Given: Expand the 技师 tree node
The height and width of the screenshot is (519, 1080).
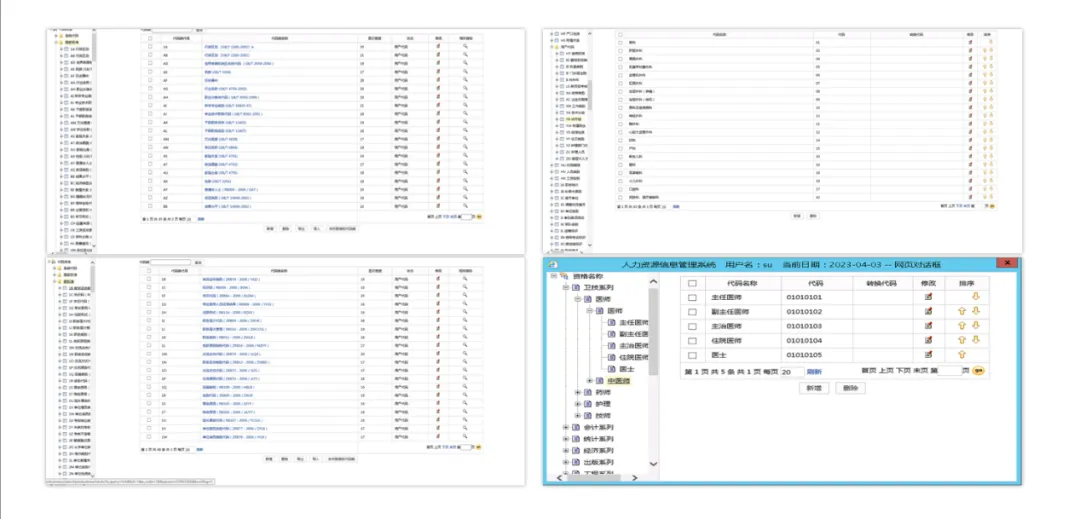Looking at the screenshot, I should coord(578,416).
